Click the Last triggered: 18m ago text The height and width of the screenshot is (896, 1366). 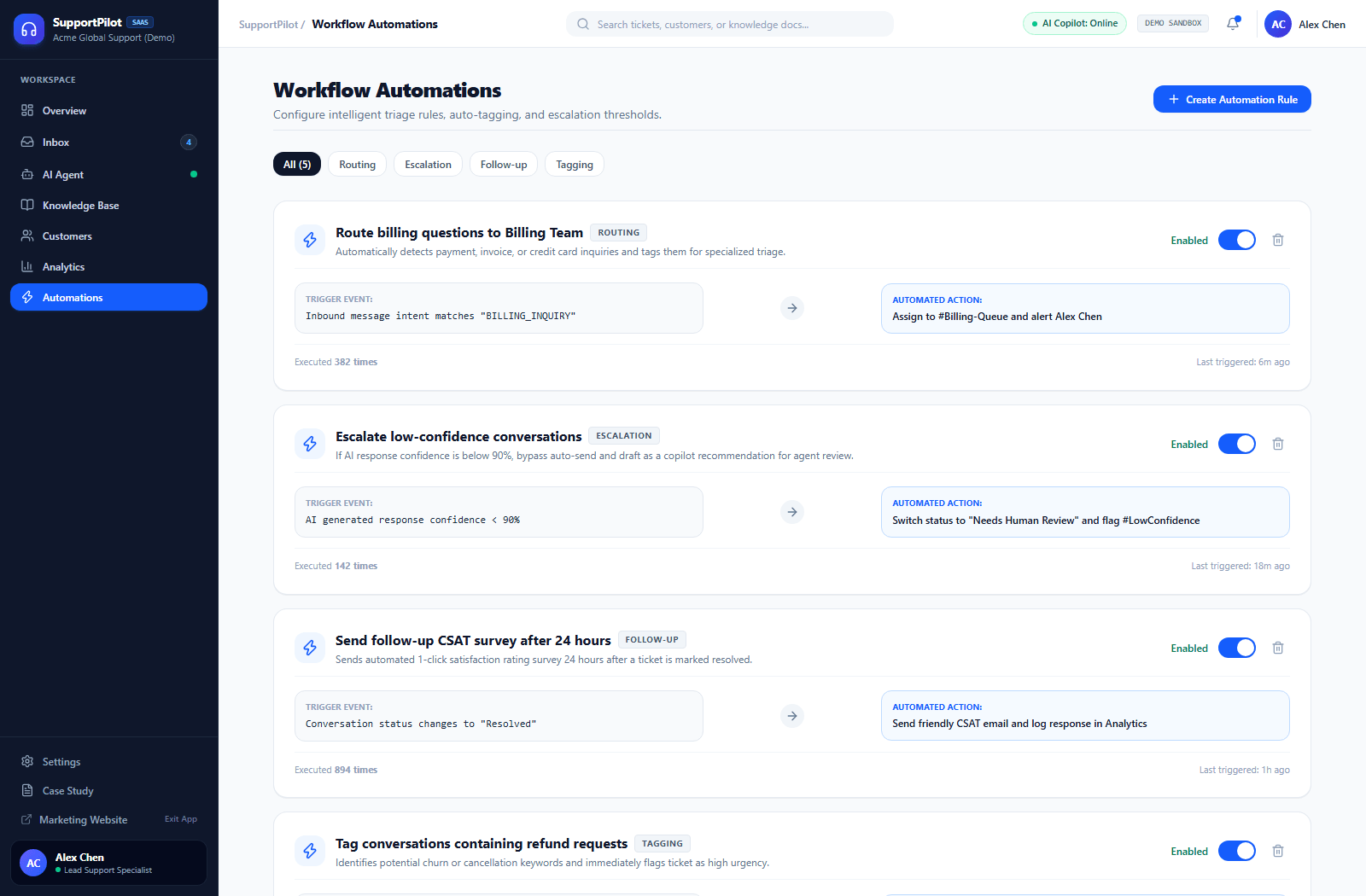click(x=1240, y=566)
